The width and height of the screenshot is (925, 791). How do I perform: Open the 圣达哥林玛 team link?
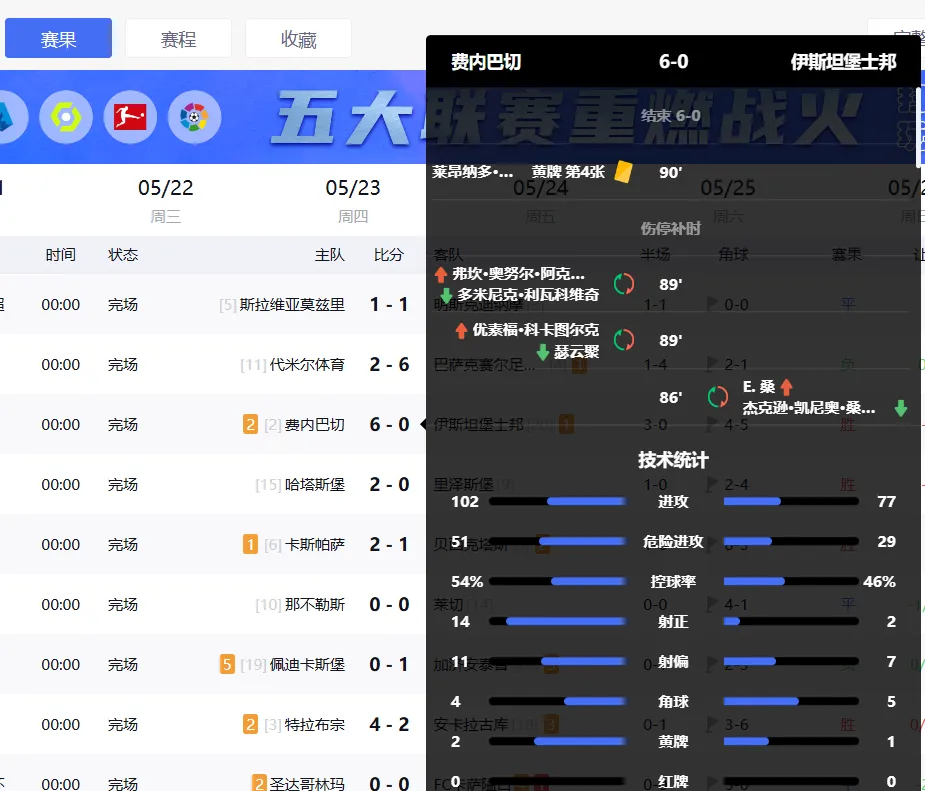click(307, 784)
